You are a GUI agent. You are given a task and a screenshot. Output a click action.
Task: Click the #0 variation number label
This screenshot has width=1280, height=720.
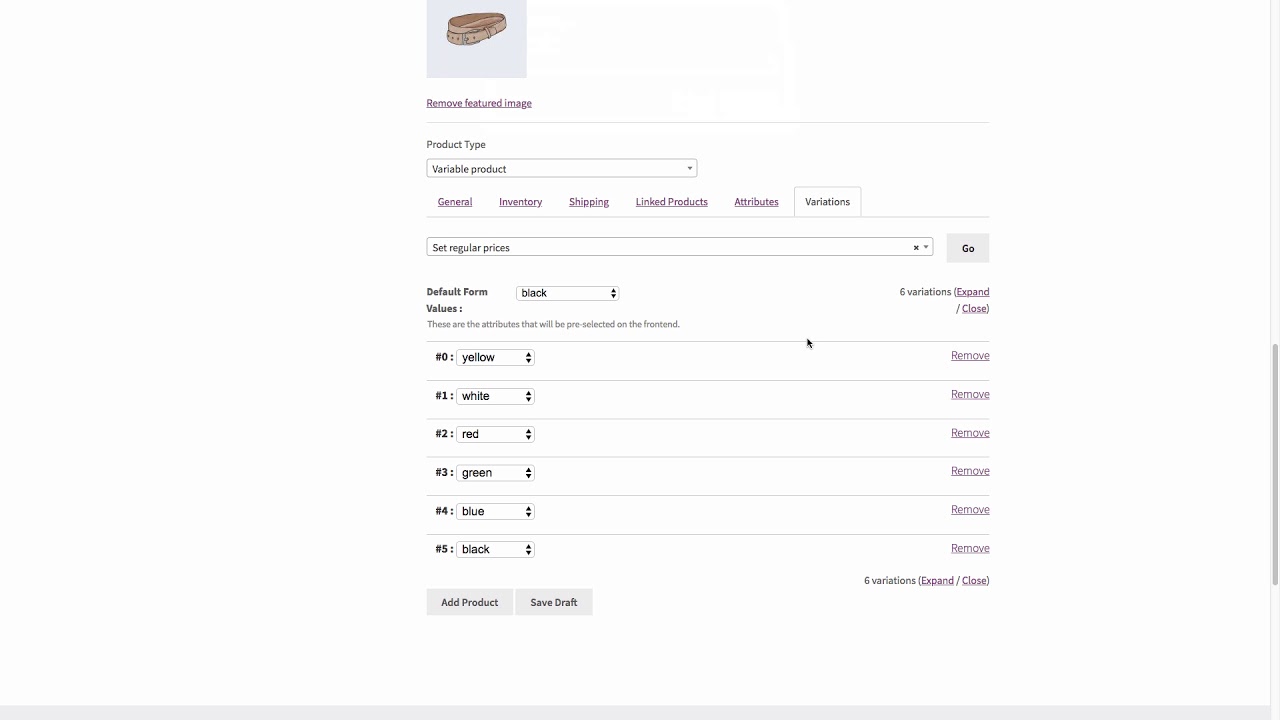coord(444,357)
